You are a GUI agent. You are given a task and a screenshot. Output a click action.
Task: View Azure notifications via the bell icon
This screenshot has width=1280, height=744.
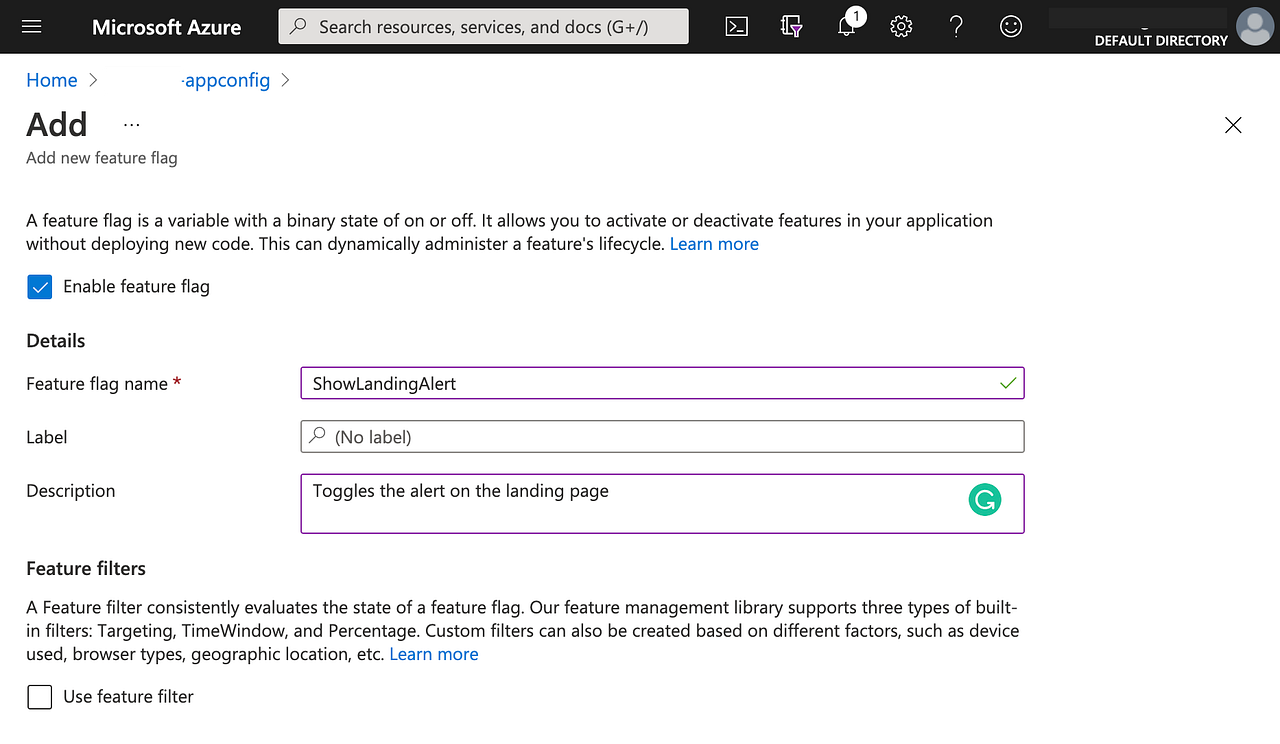pos(846,26)
